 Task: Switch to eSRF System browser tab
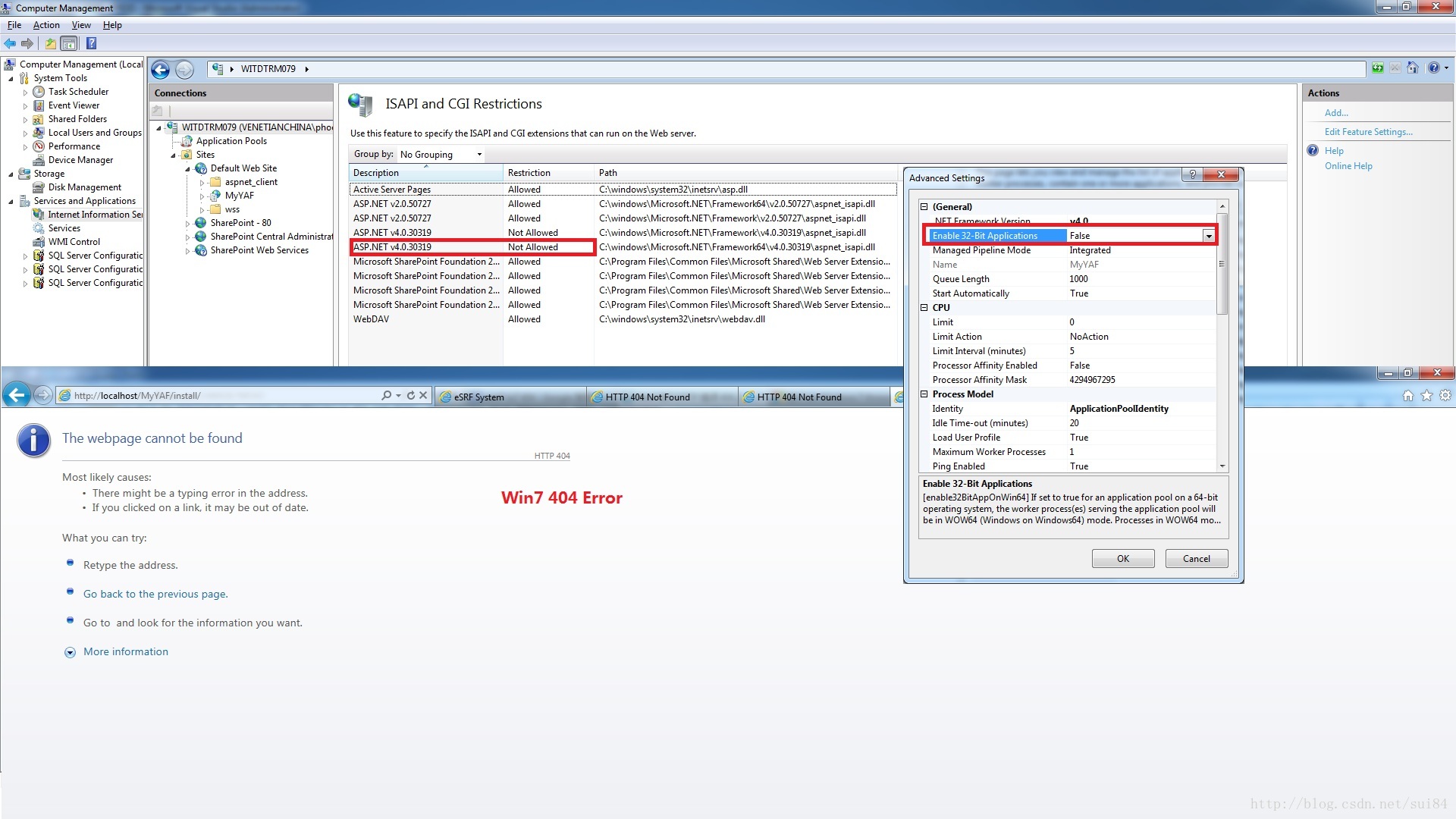tap(510, 397)
